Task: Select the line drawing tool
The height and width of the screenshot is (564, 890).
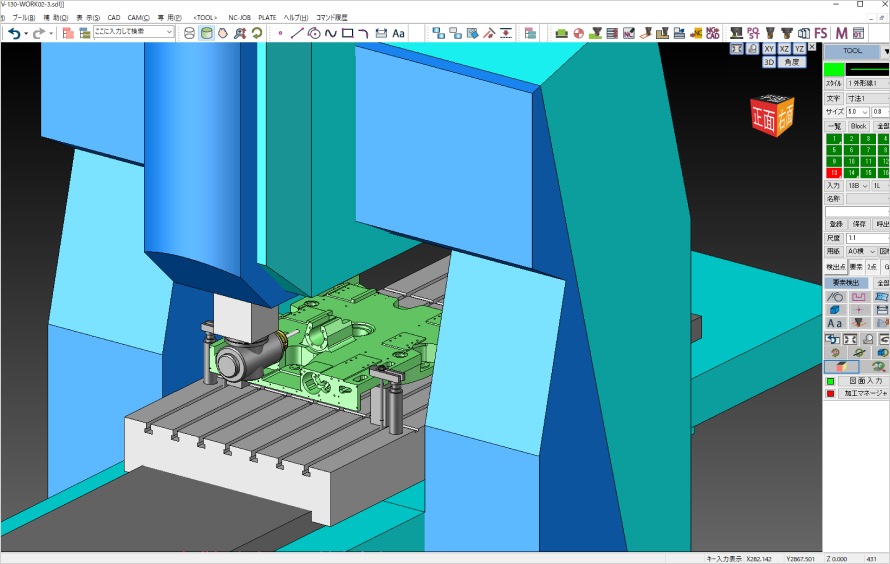Action: pos(297,33)
